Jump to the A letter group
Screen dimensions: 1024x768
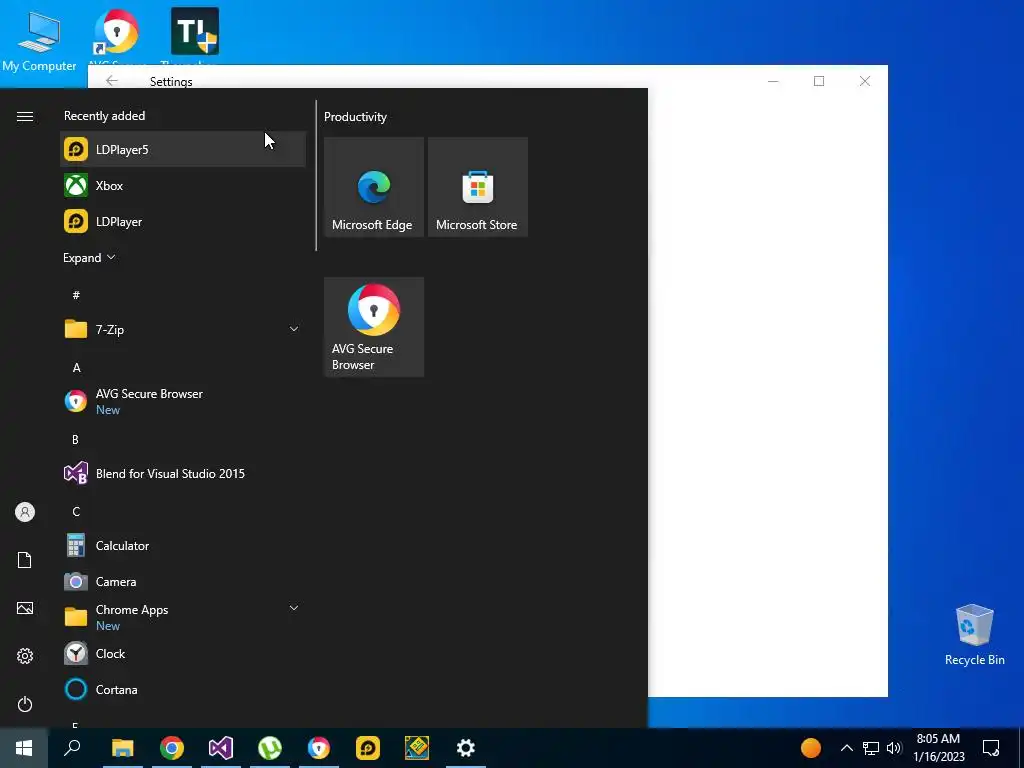coord(76,368)
